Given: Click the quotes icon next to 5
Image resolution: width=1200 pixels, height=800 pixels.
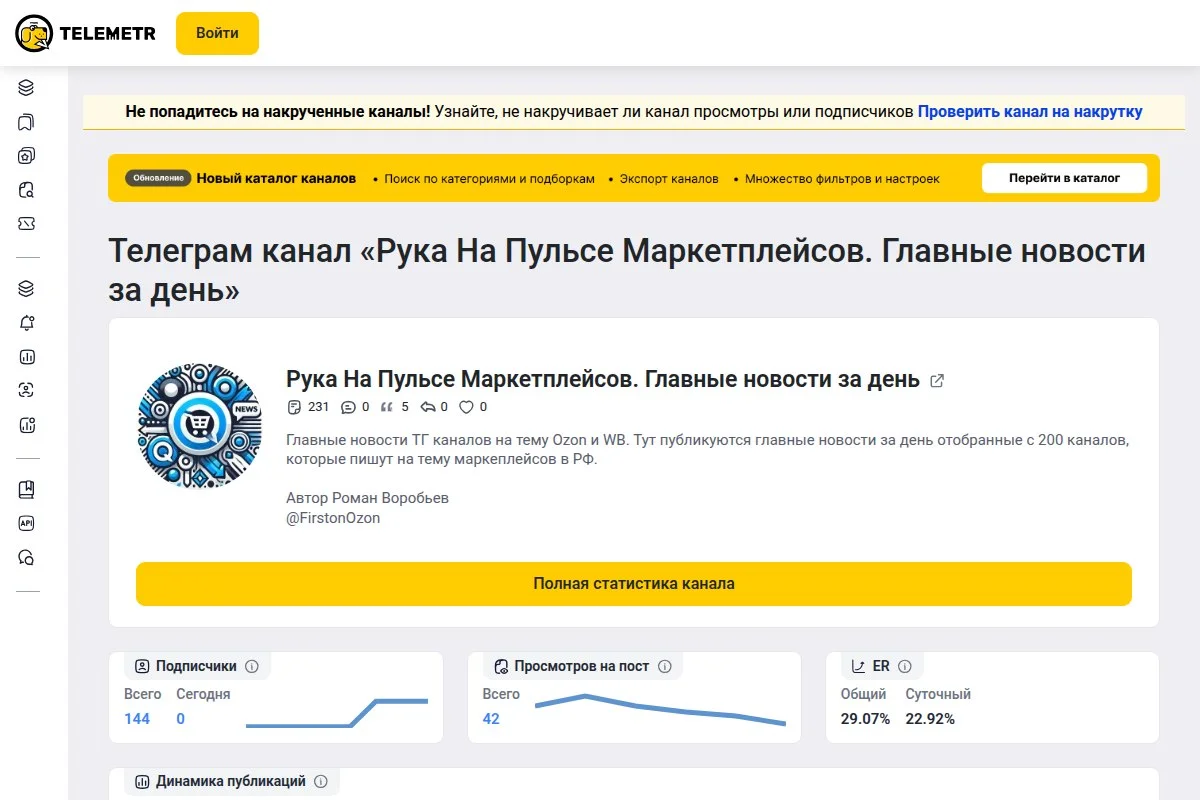Looking at the screenshot, I should [387, 407].
